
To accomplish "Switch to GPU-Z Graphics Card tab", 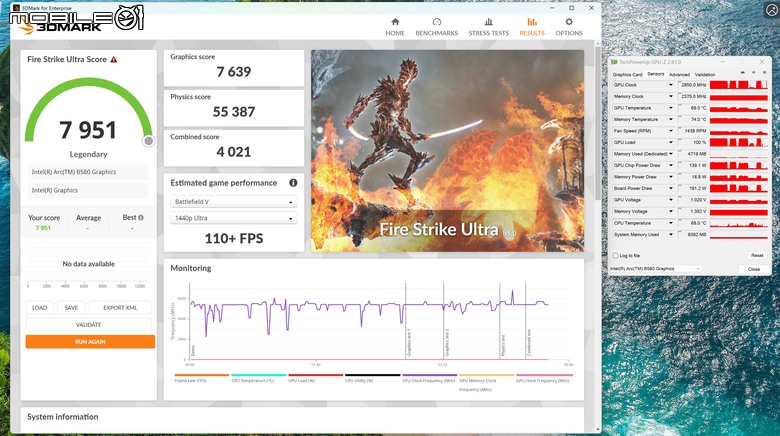I will click(627, 74).
